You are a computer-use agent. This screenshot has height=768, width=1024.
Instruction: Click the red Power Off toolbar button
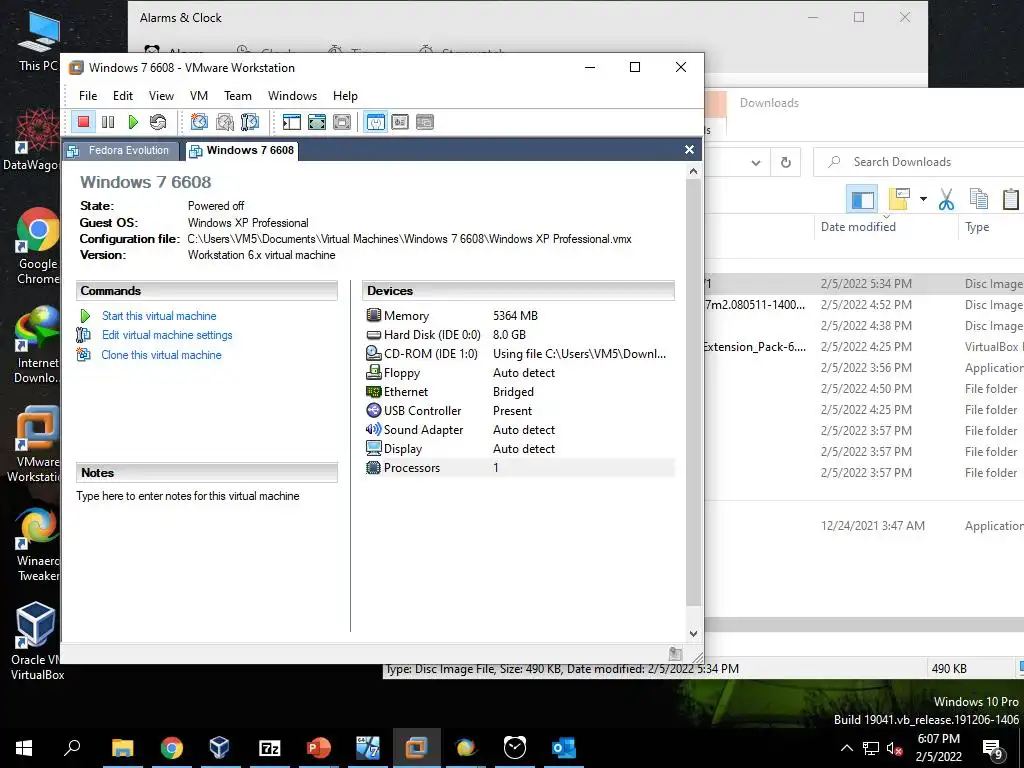point(84,122)
